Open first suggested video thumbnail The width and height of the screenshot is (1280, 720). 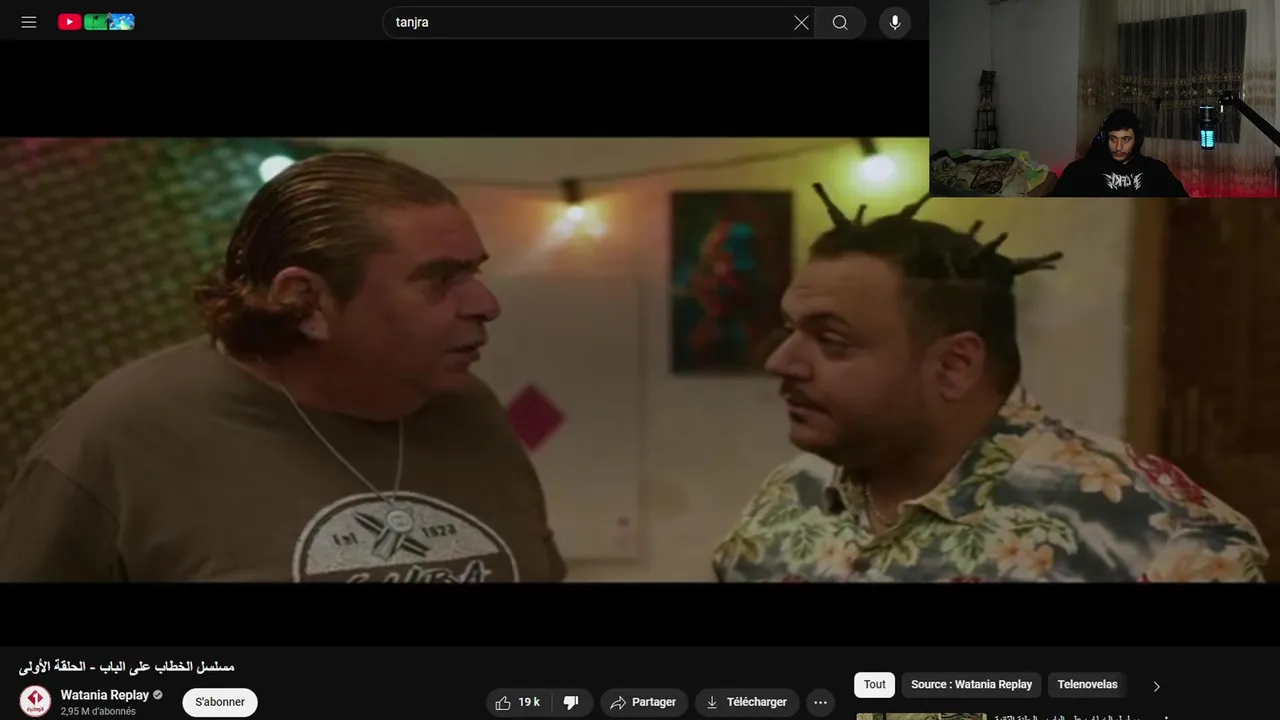click(x=921, y=716)
